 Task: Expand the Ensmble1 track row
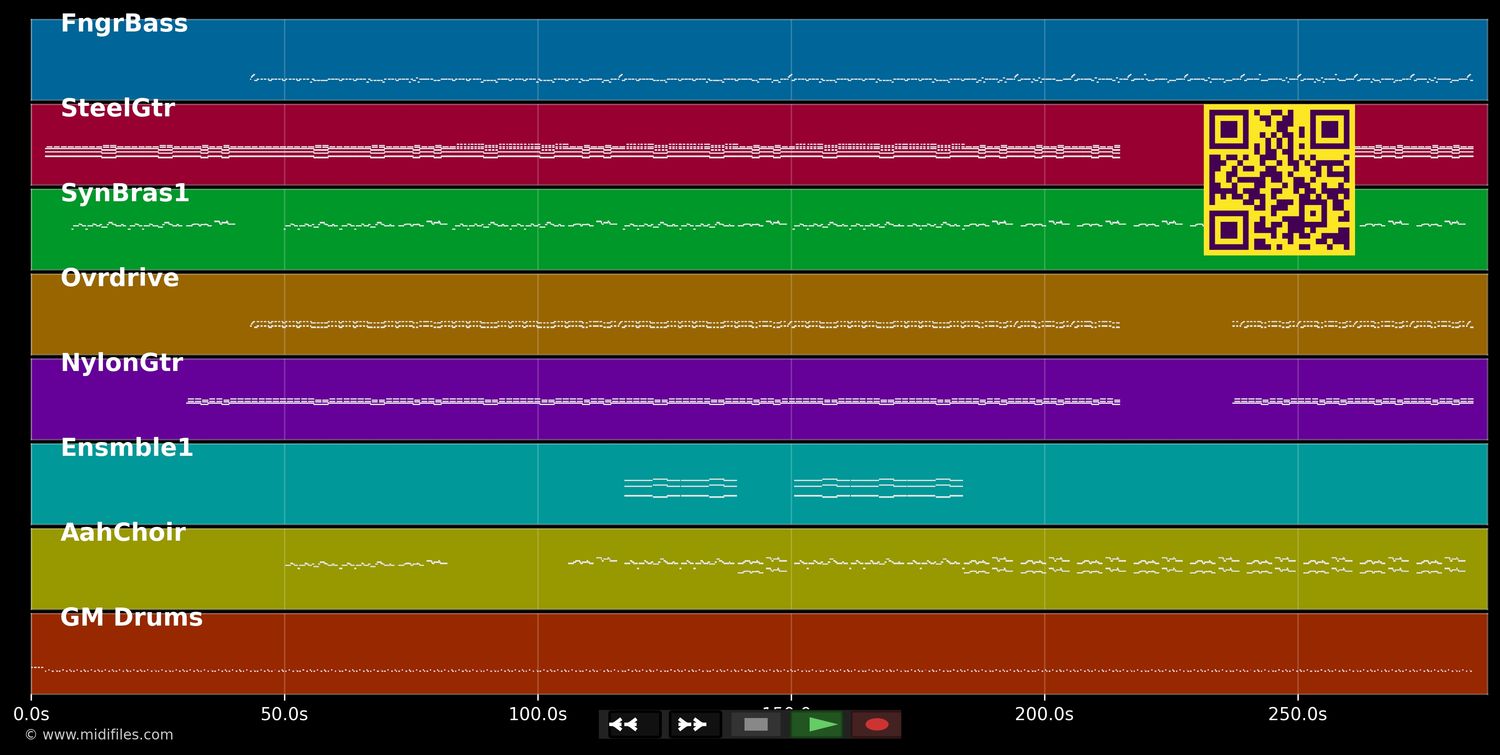coord(126,447)
